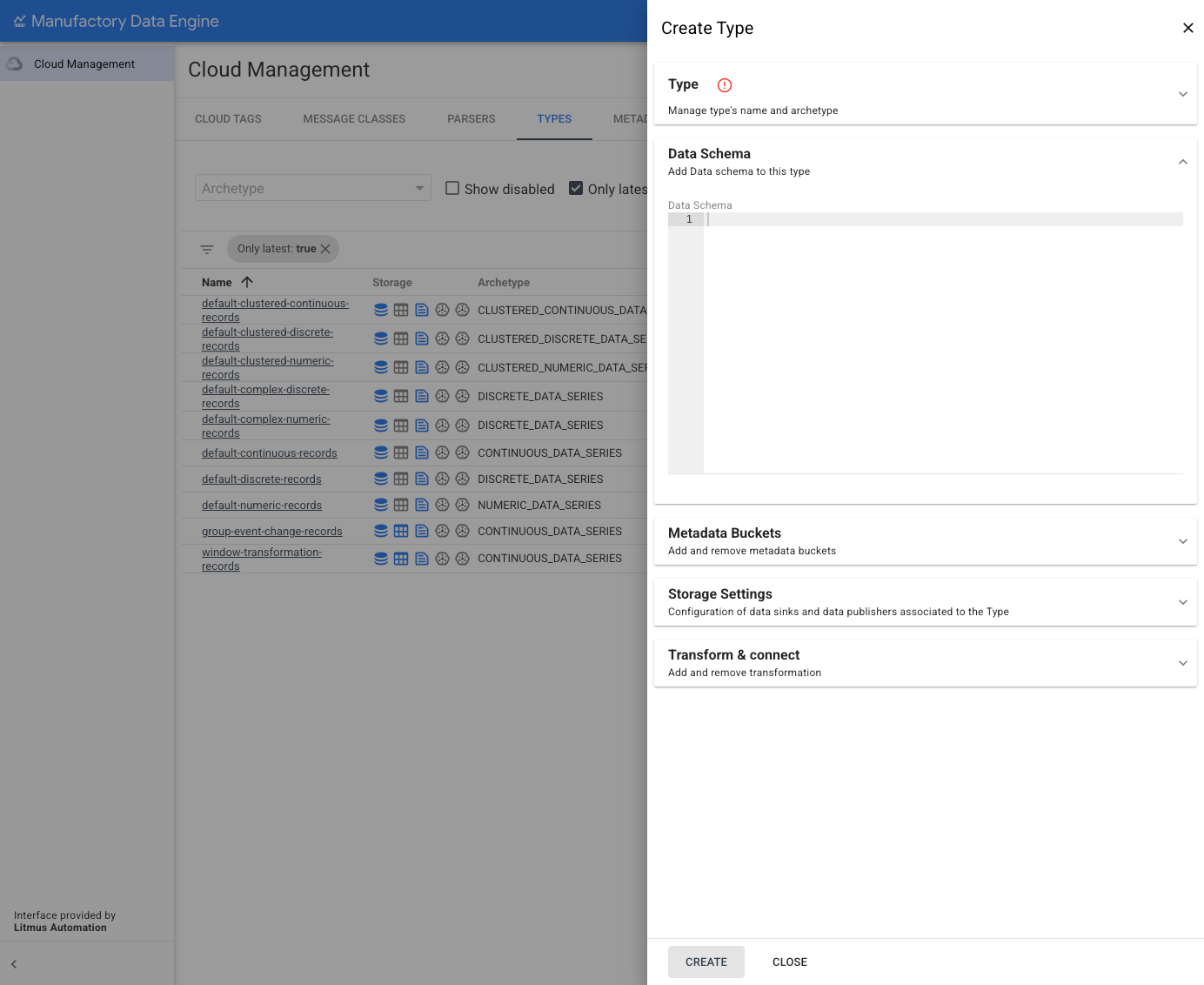The height and width of the screenshot is (985, 1204).
Task: Expand the Storage Settings section
Action: (x=1182, y=602)
